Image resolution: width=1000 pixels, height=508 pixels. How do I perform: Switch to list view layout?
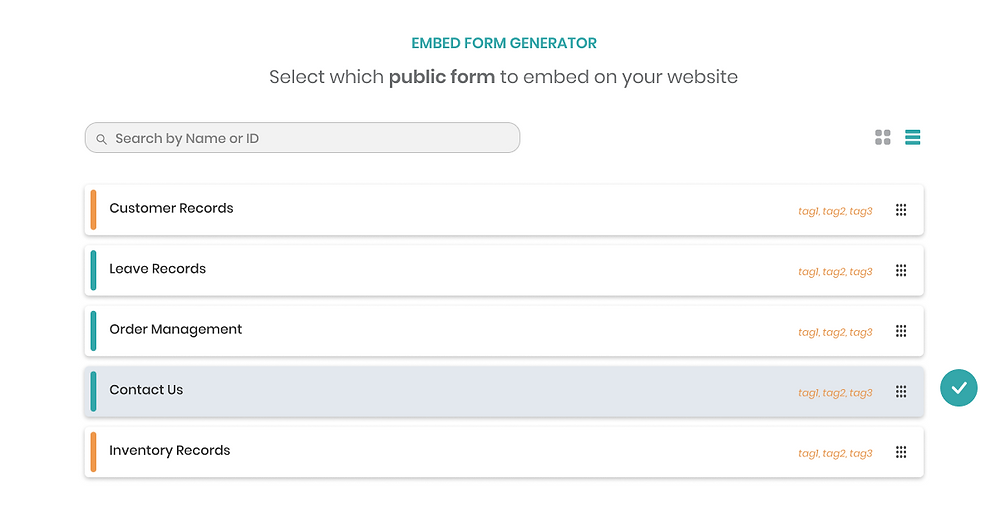pos(913,137)
